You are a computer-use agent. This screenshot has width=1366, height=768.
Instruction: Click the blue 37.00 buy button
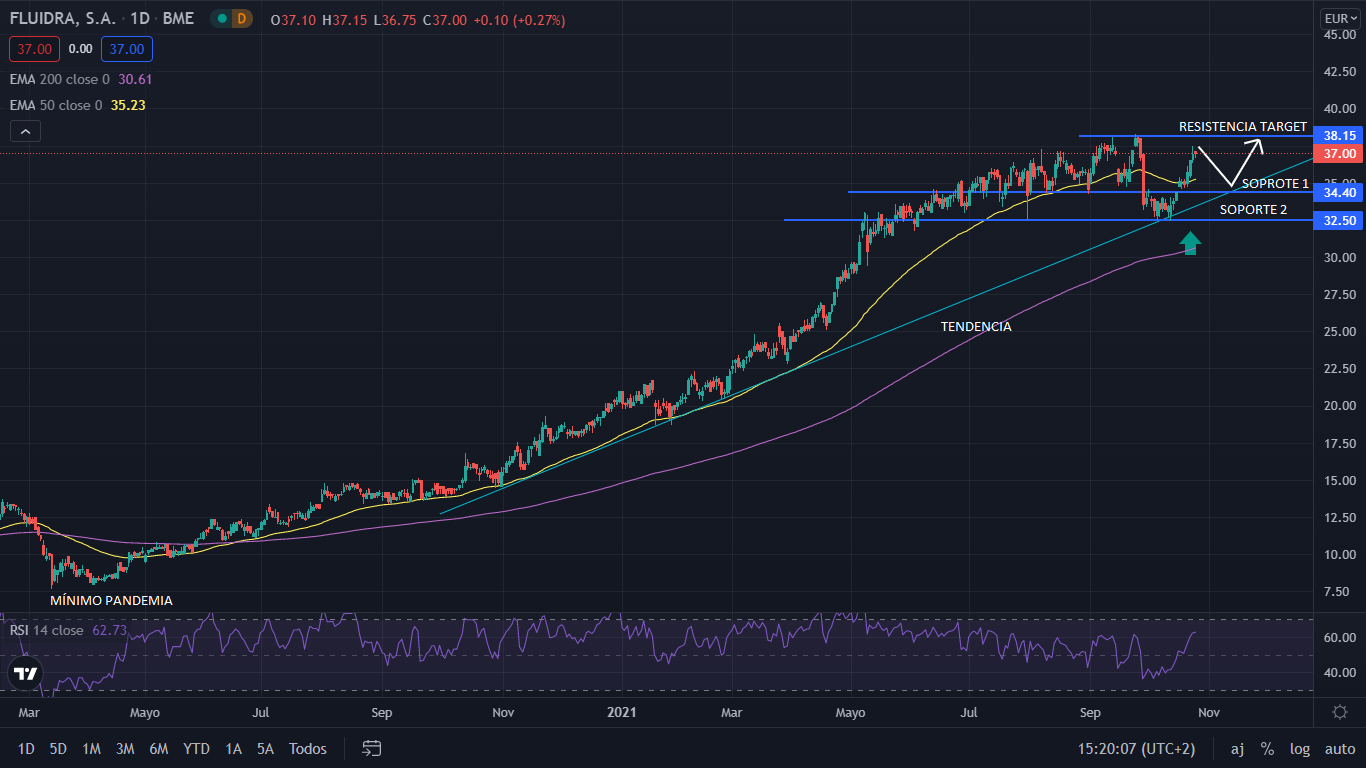tap(126, 48)
